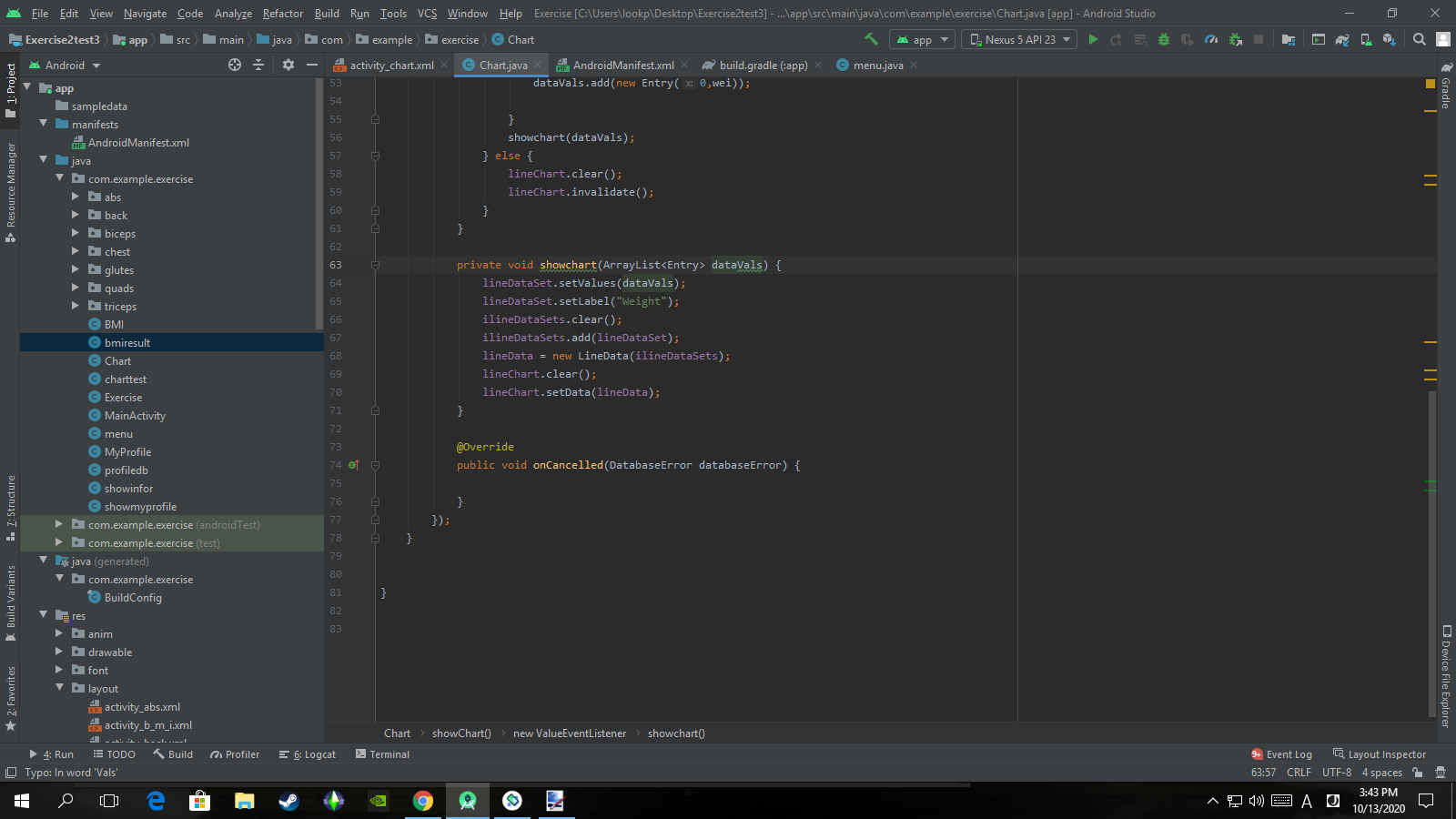The image size is (1456, 819).
Task: Open the Android project view dropdown
Action: [66, 65]
